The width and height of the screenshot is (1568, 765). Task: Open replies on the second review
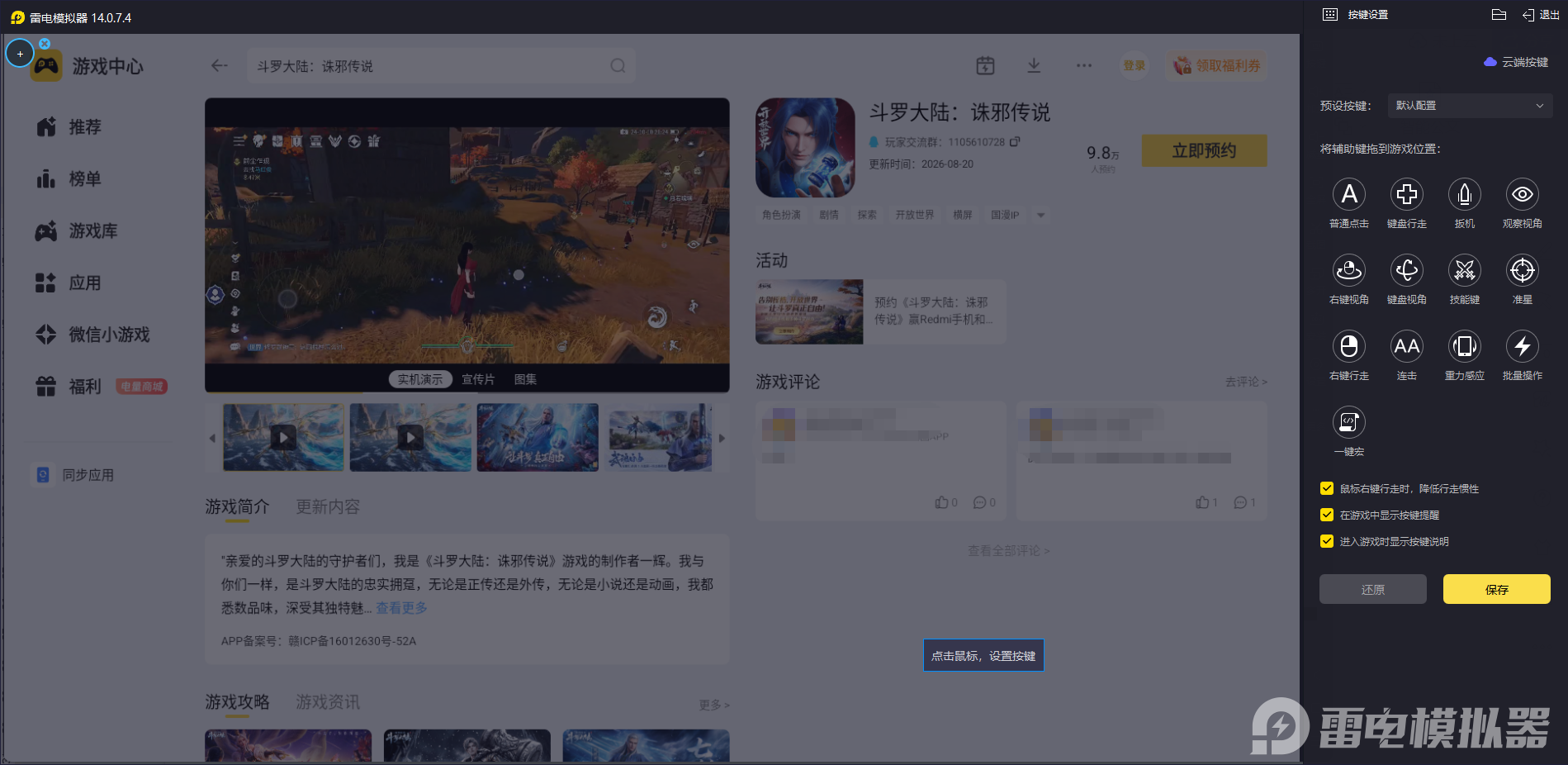tap(1244, 502)
